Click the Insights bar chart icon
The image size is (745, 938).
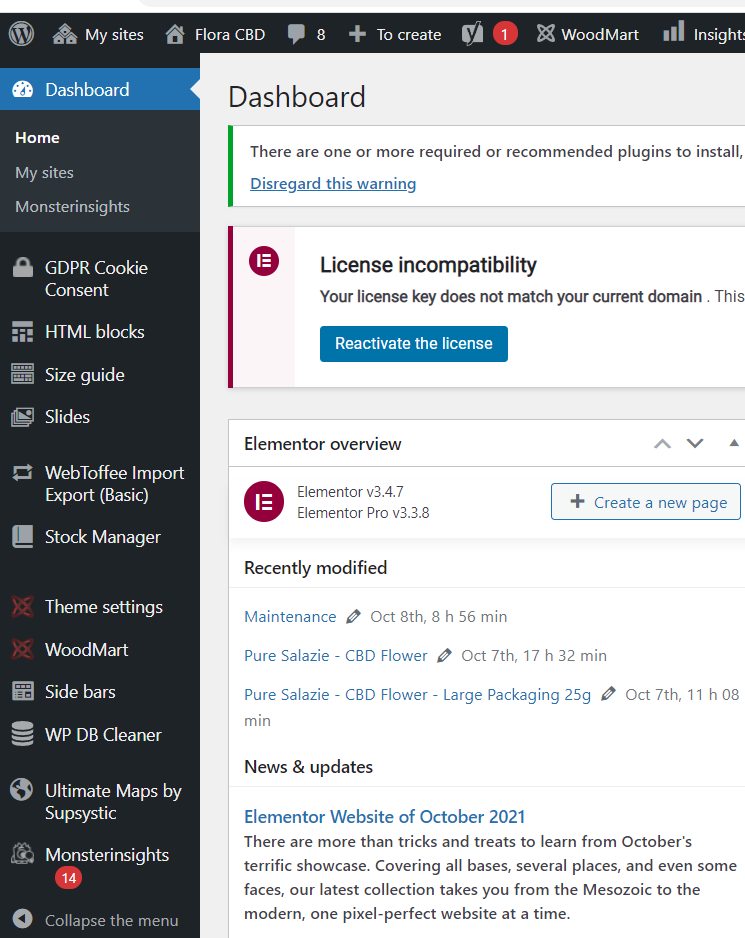(x=674, y=31)
